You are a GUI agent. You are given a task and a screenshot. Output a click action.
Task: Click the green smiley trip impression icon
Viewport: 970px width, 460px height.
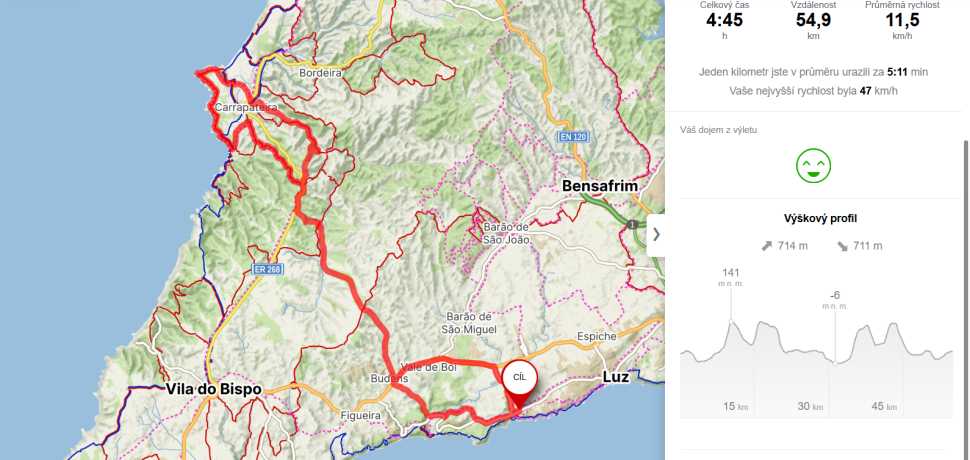point(813,165)
